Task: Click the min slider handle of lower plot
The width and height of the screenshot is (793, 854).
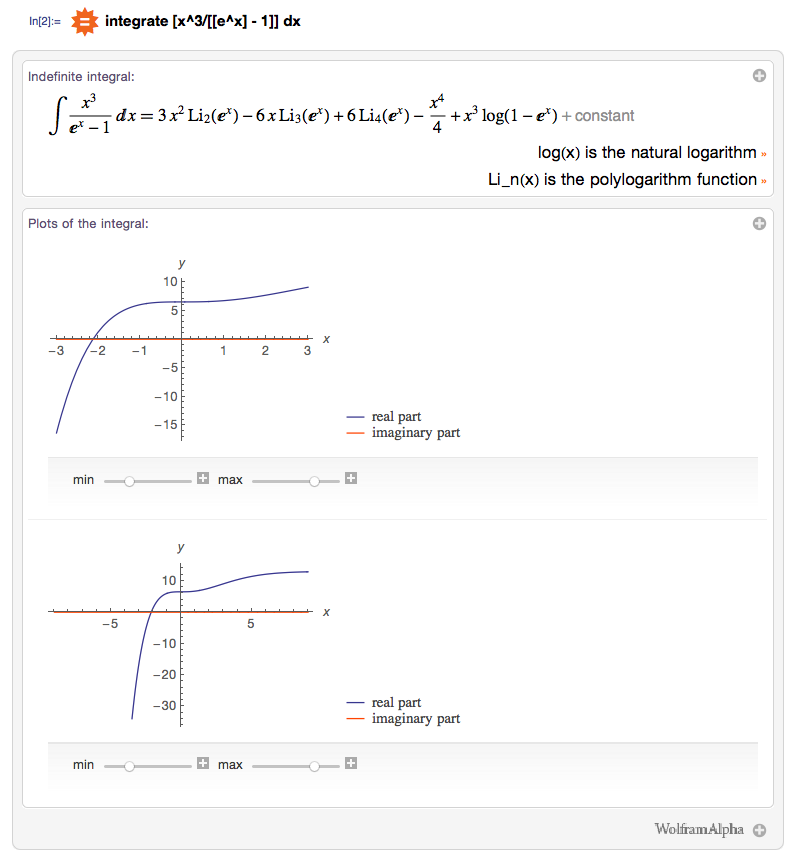Action: point(129,766)
